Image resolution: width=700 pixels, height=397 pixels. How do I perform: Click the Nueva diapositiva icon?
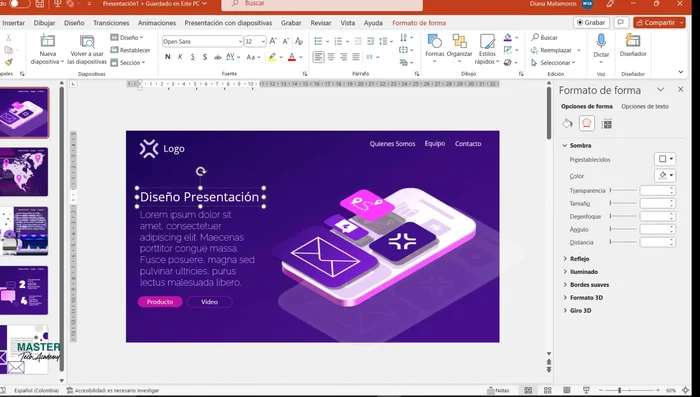pyautogui.click(x=47, y=41)
